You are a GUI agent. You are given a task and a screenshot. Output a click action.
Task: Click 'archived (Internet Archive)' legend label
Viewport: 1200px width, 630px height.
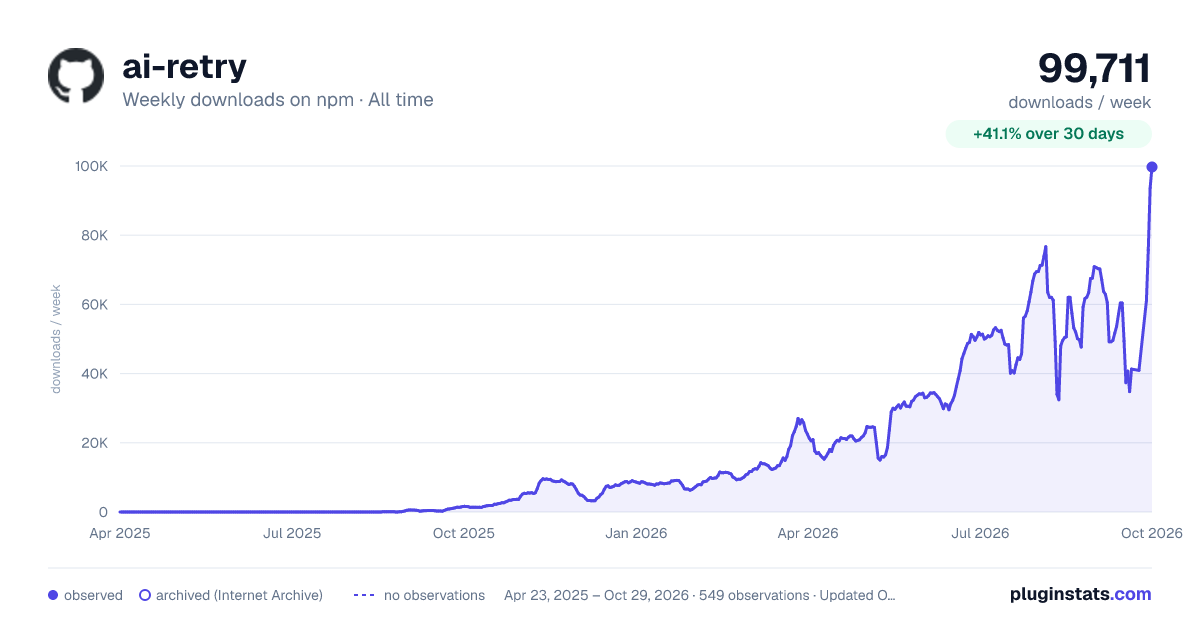(239, 595)
